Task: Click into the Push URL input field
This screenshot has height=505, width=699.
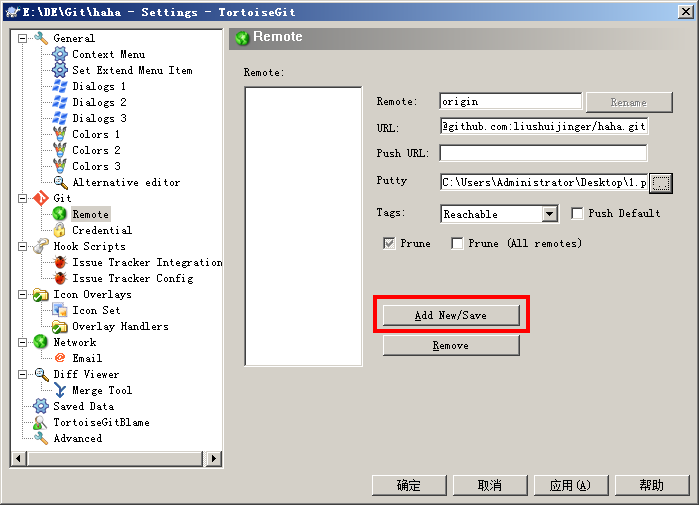Action: (543, 153)
